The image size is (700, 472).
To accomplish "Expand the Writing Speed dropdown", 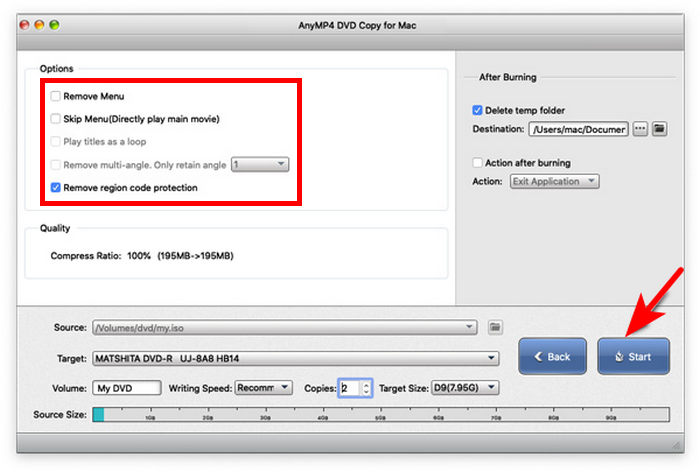I will [x=264, y=388].
